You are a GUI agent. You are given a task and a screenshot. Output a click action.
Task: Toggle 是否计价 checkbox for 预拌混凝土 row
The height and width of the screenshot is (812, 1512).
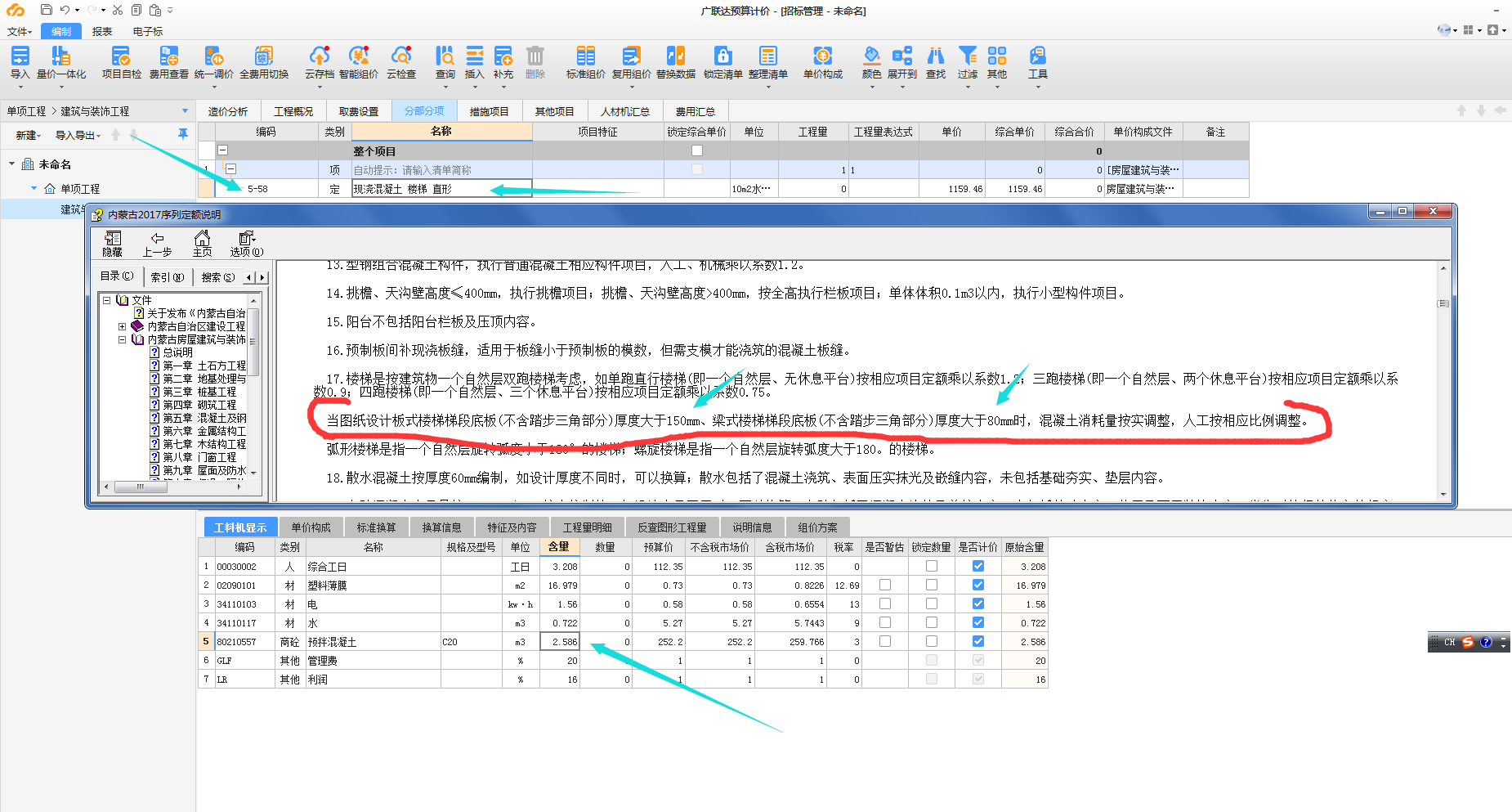978,641
